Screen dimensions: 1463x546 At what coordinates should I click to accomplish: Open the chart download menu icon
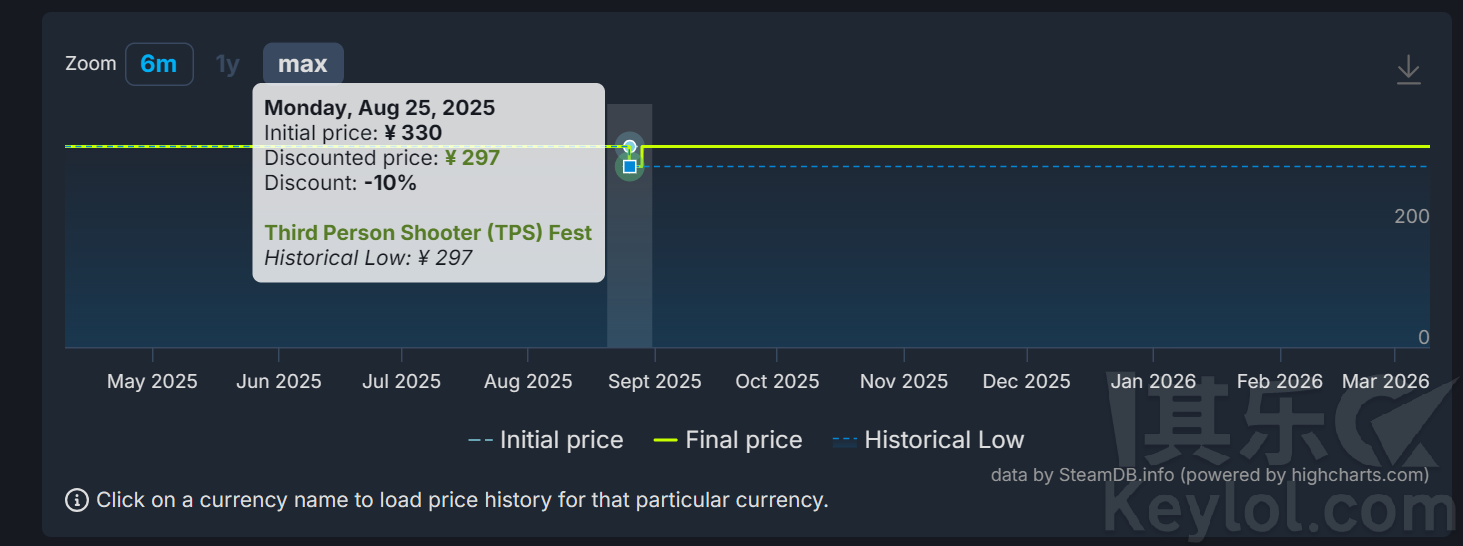1408,70
